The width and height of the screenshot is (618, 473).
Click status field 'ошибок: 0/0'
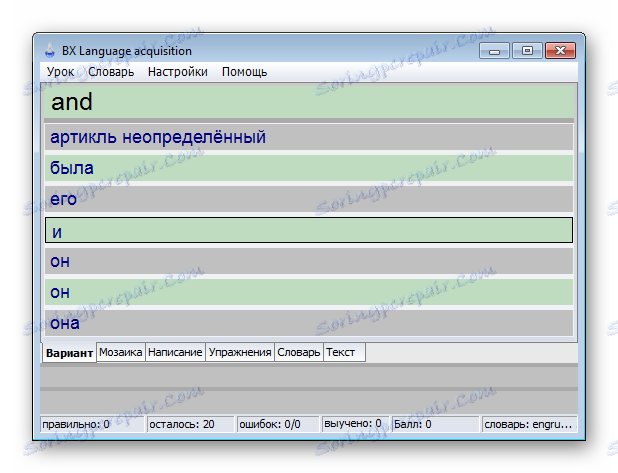point(278,425)
